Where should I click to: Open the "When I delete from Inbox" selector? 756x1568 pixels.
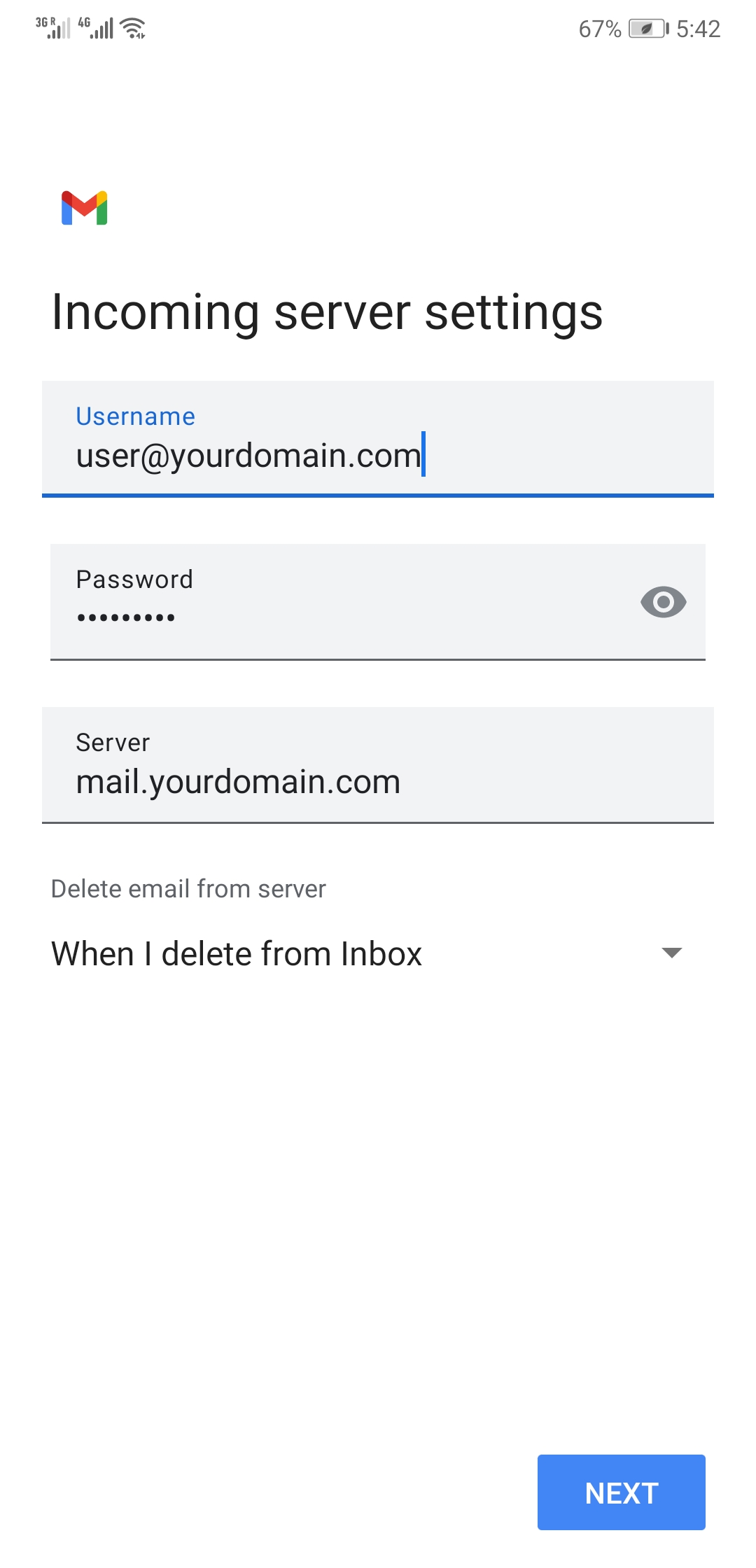pos(237,953)
